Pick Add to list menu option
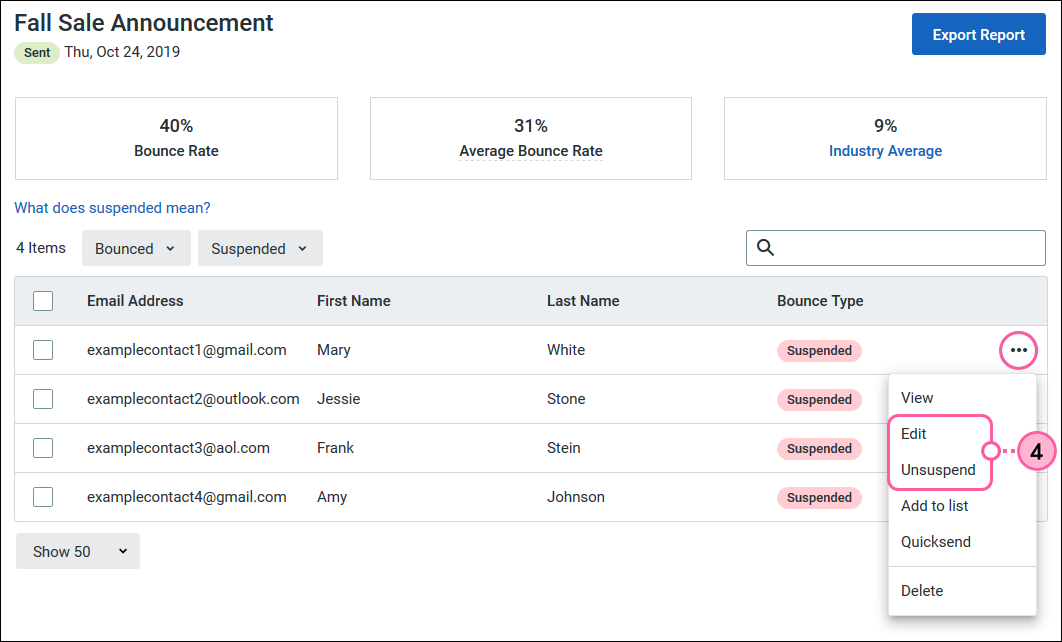 click(x=934, y=506)
